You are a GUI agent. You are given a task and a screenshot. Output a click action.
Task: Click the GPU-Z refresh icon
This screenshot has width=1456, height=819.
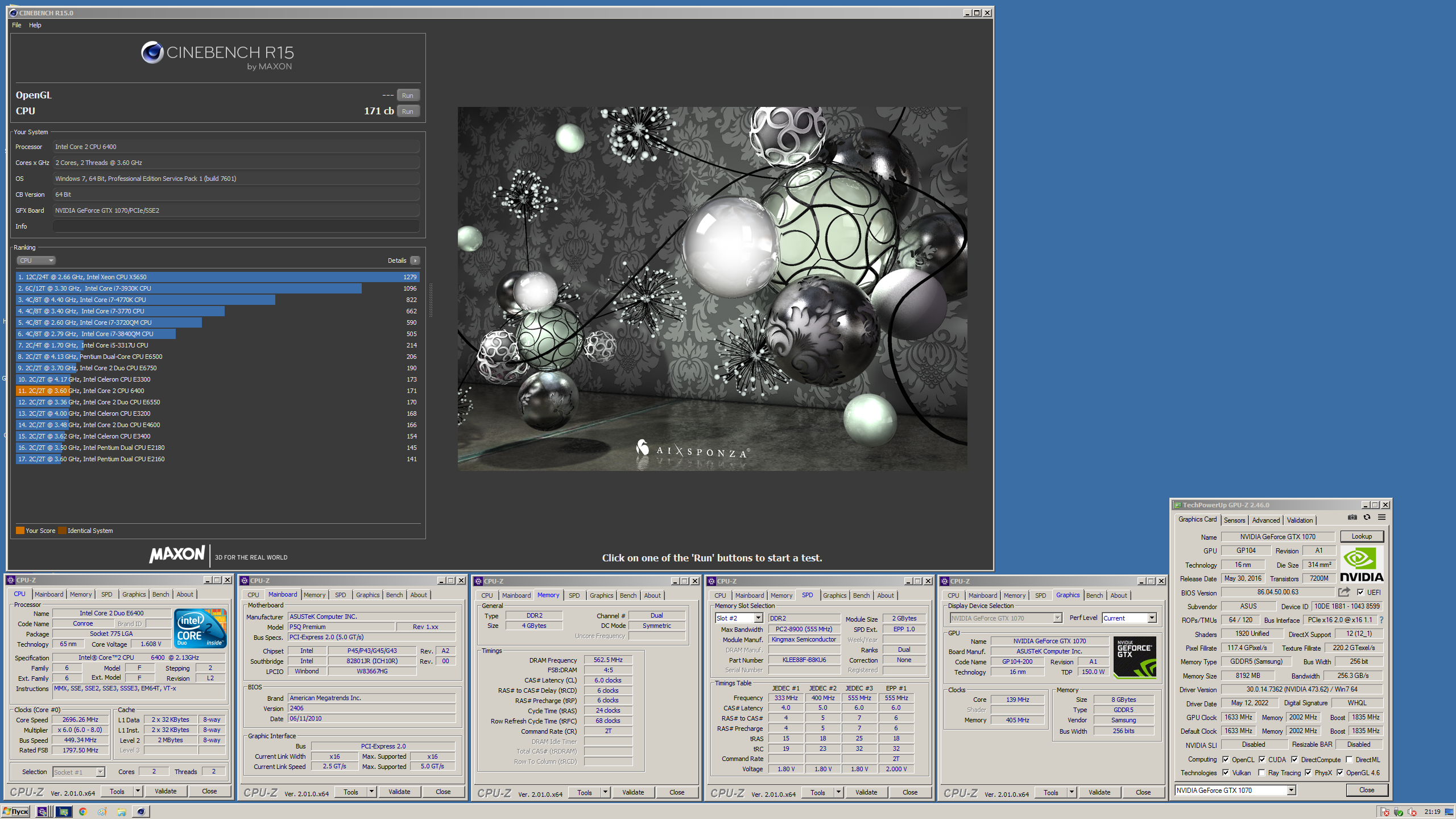[x=1367, y=517]
